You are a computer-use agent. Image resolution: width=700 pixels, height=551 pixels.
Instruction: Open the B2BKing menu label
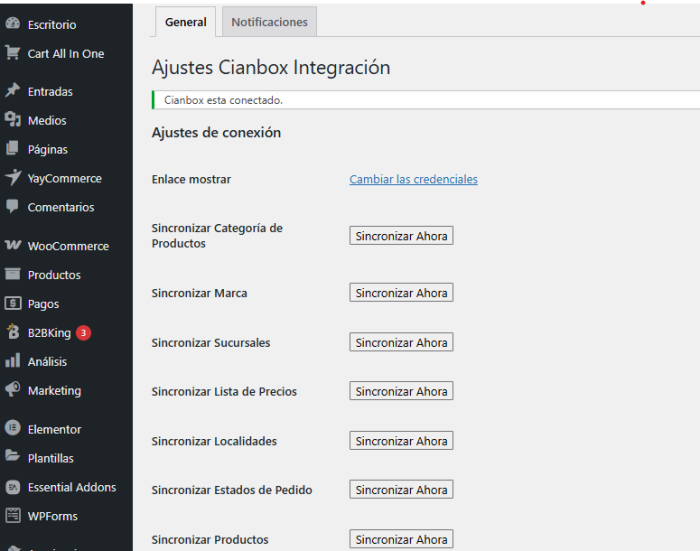click(x=49, y=333)
